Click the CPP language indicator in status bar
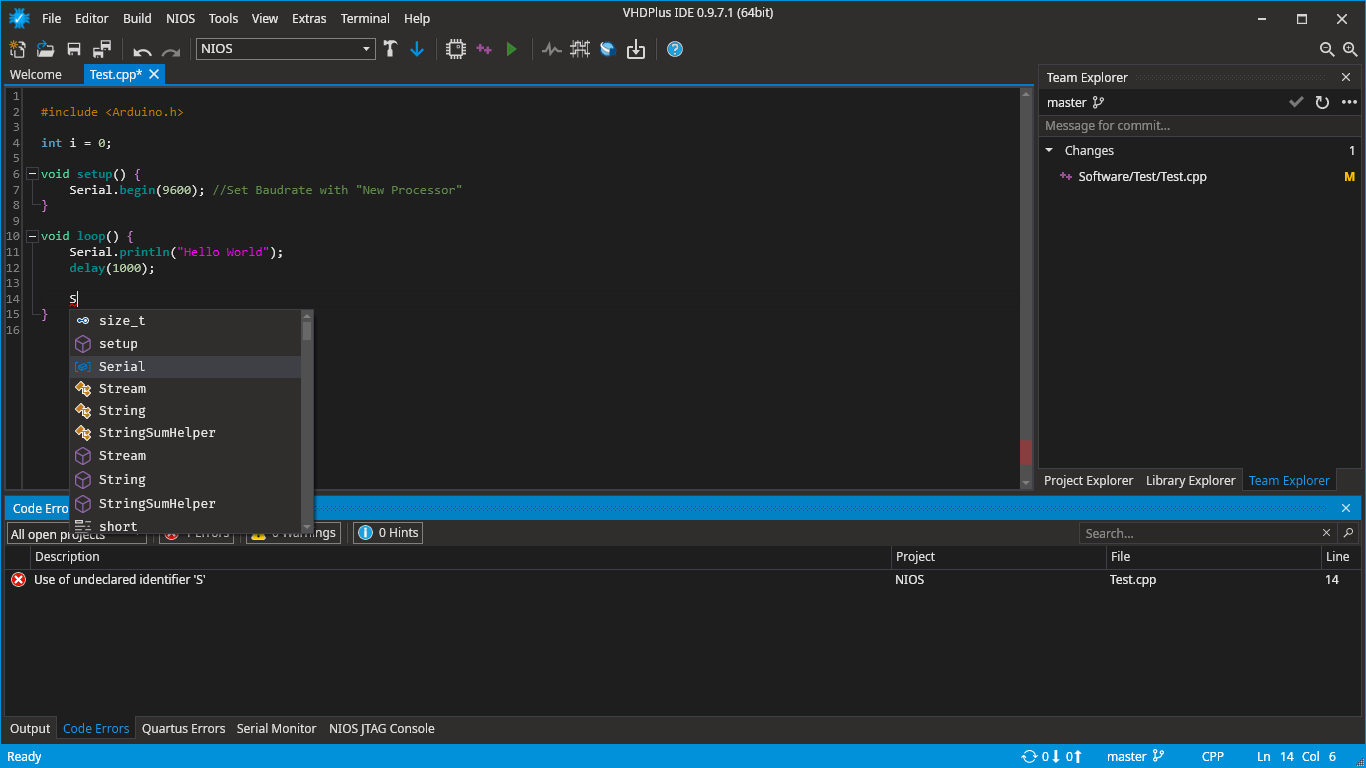The height and width of the screenshot is (768, 1366). pos(1213,756)
